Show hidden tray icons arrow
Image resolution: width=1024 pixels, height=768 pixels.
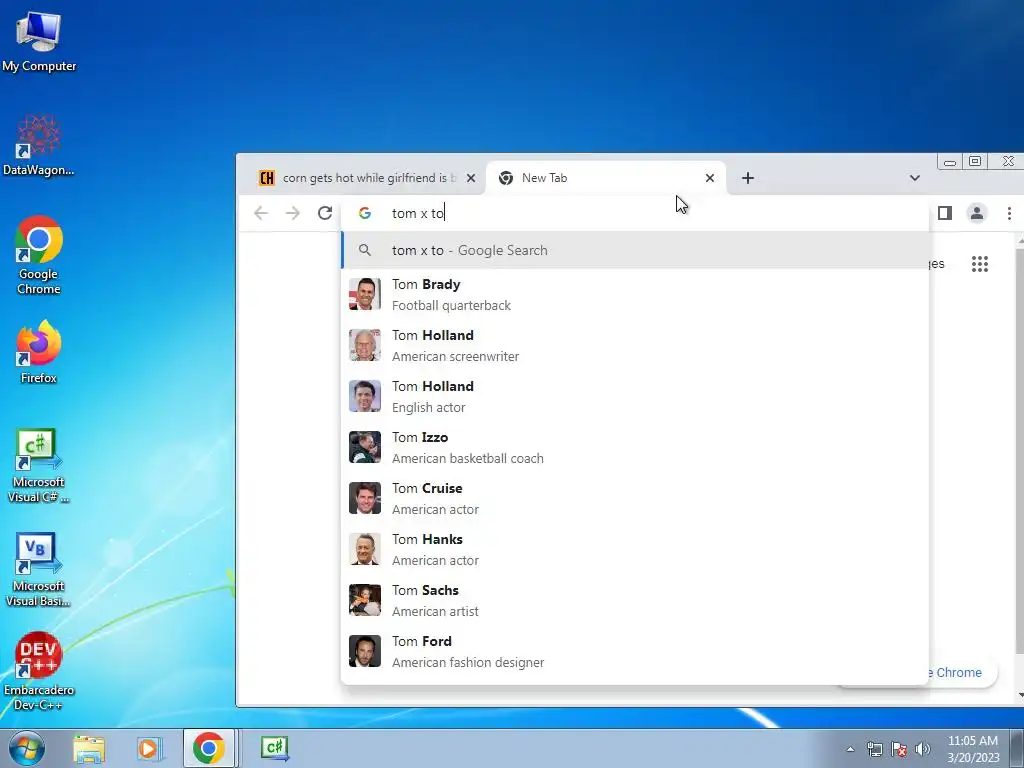coord(850,749)
